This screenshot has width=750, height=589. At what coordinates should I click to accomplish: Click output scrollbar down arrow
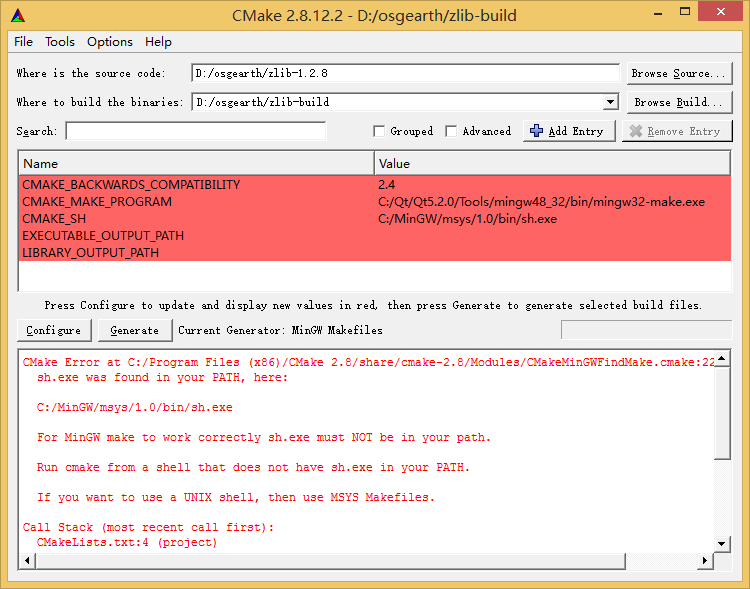(722, 544)
